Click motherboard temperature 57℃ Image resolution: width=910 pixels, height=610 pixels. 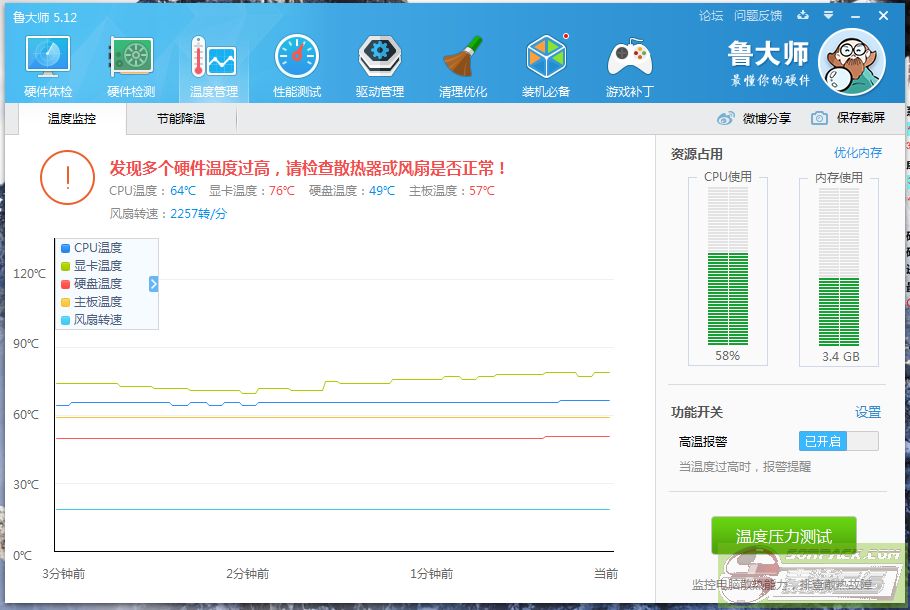coord(482,191)
